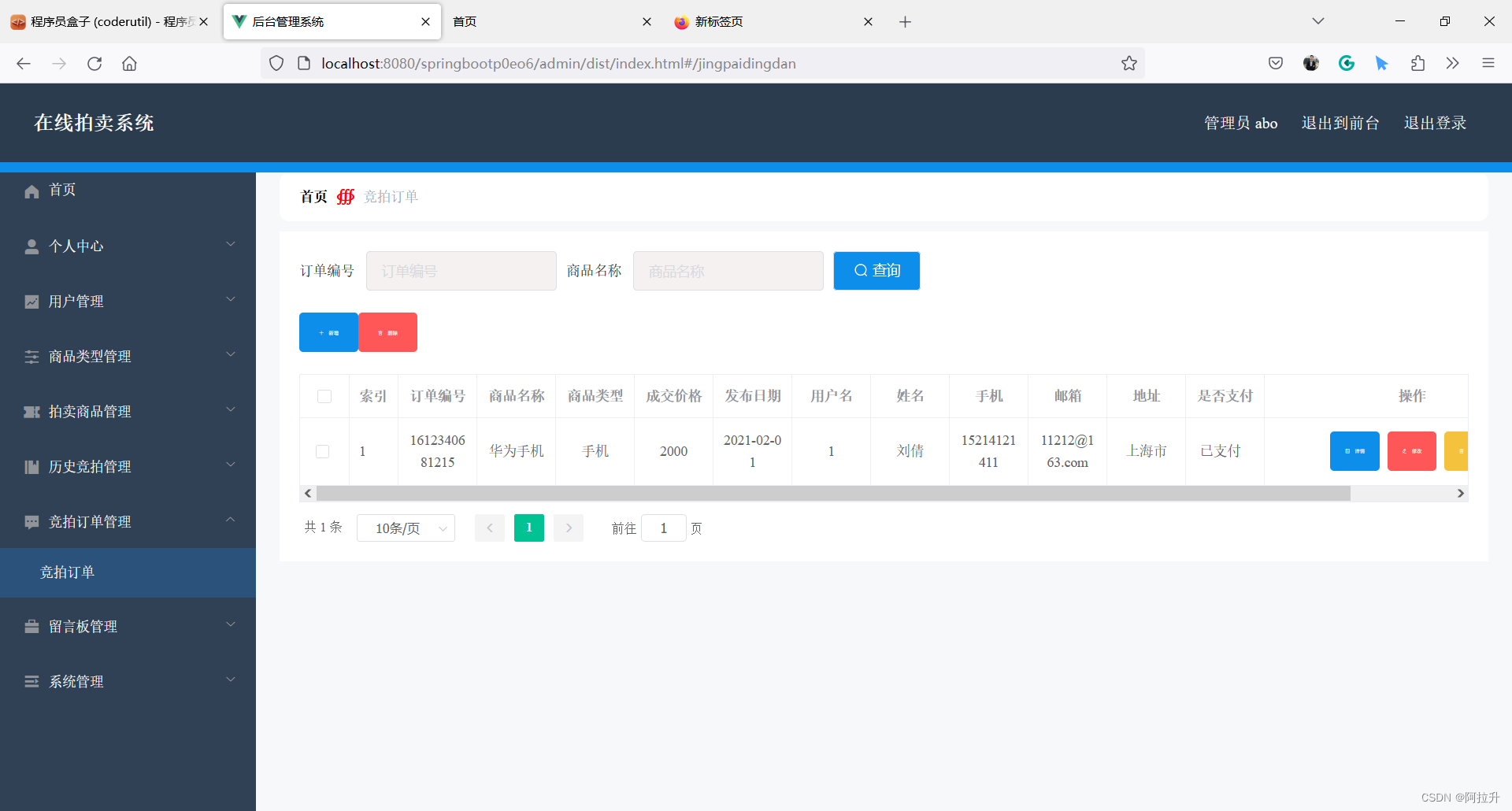Toggle the select-all checkbox in table header
This screenshot has height=811, width=1512.
pyautogui.click(x=324, y=396)
